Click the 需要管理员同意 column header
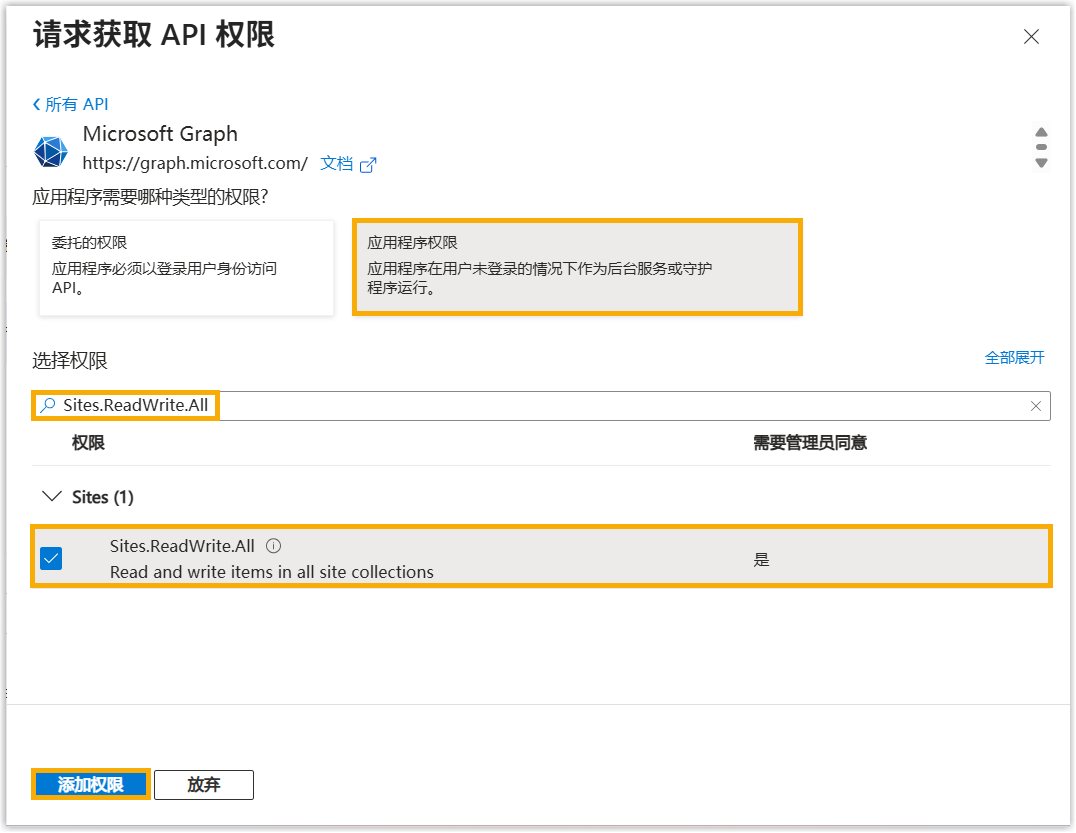Viewport: 1076px width, 833px height. [809, 442]
